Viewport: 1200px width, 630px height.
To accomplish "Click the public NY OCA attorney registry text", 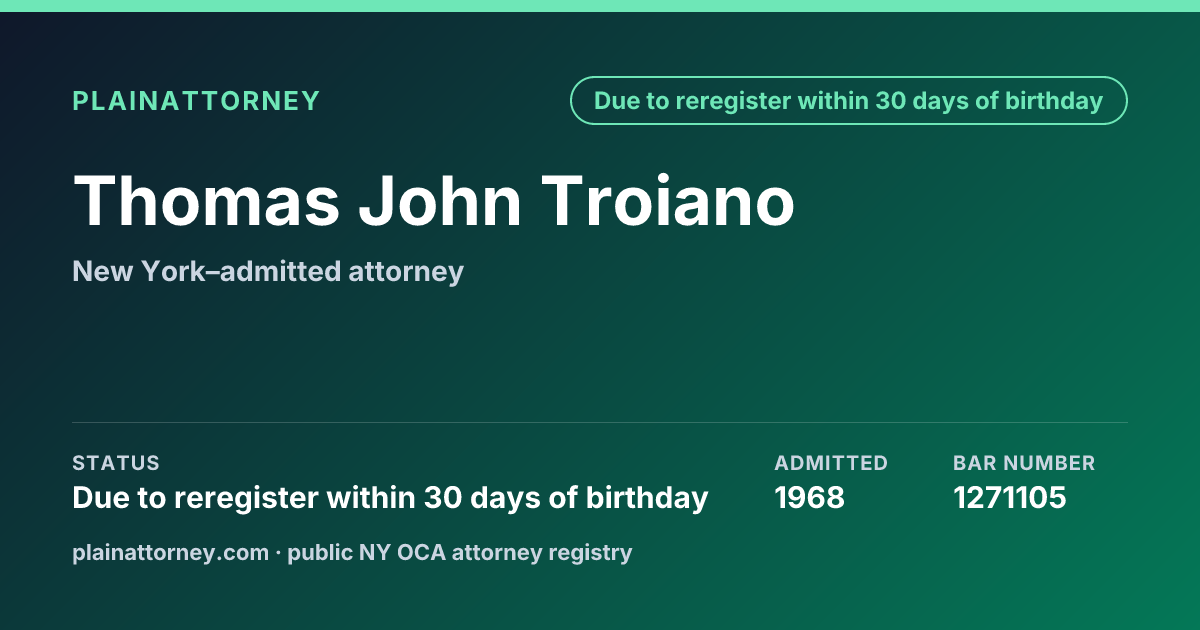I will pyautogui.click(x=460, y=552).
